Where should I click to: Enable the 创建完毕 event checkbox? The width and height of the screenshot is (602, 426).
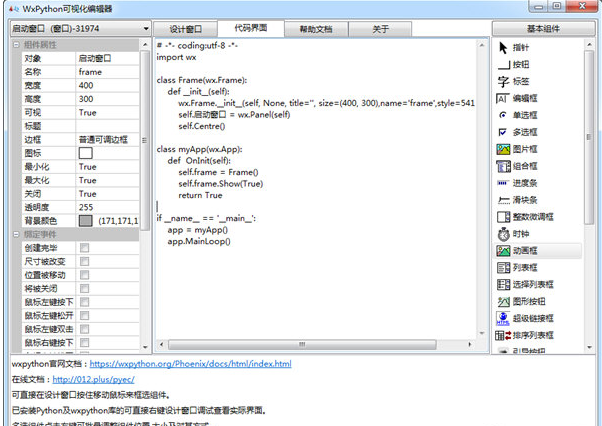pyautogui.click(x=84, y=247)
